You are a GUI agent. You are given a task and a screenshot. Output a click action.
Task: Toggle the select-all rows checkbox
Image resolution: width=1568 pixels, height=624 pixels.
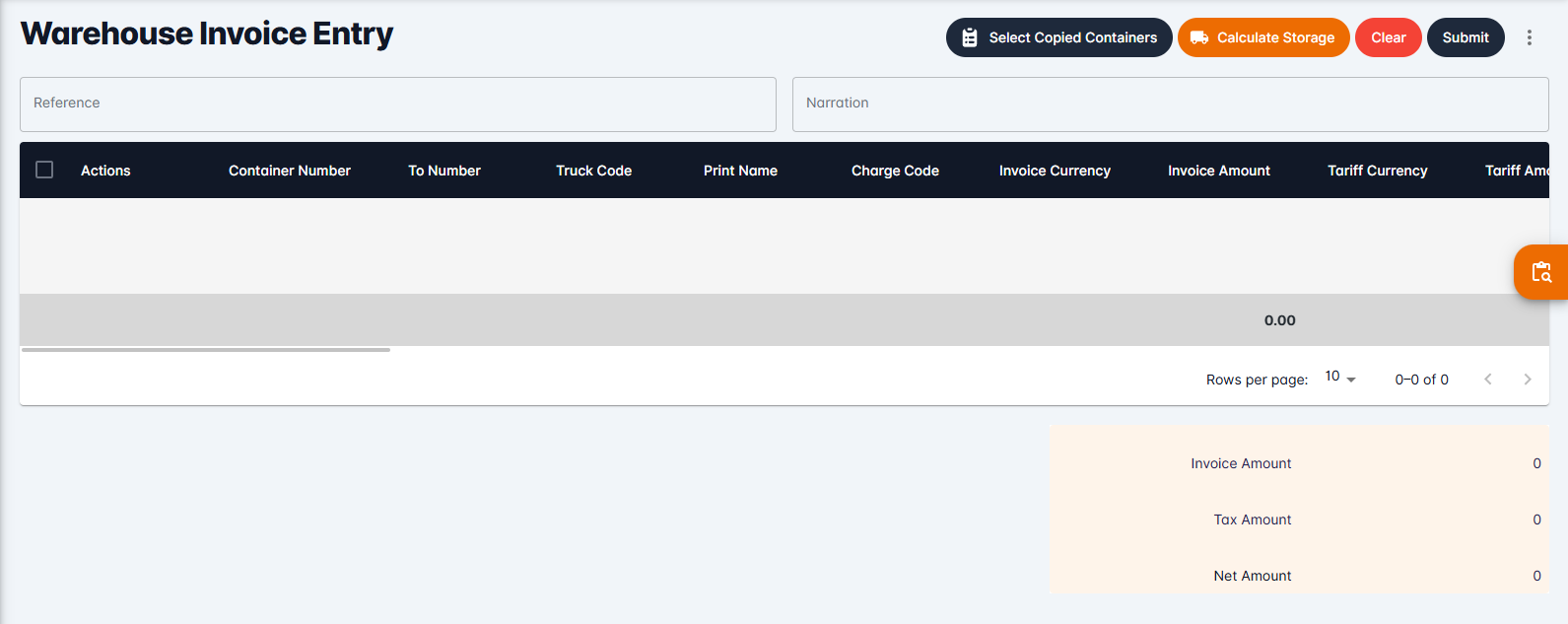click(x=44, y=170)
